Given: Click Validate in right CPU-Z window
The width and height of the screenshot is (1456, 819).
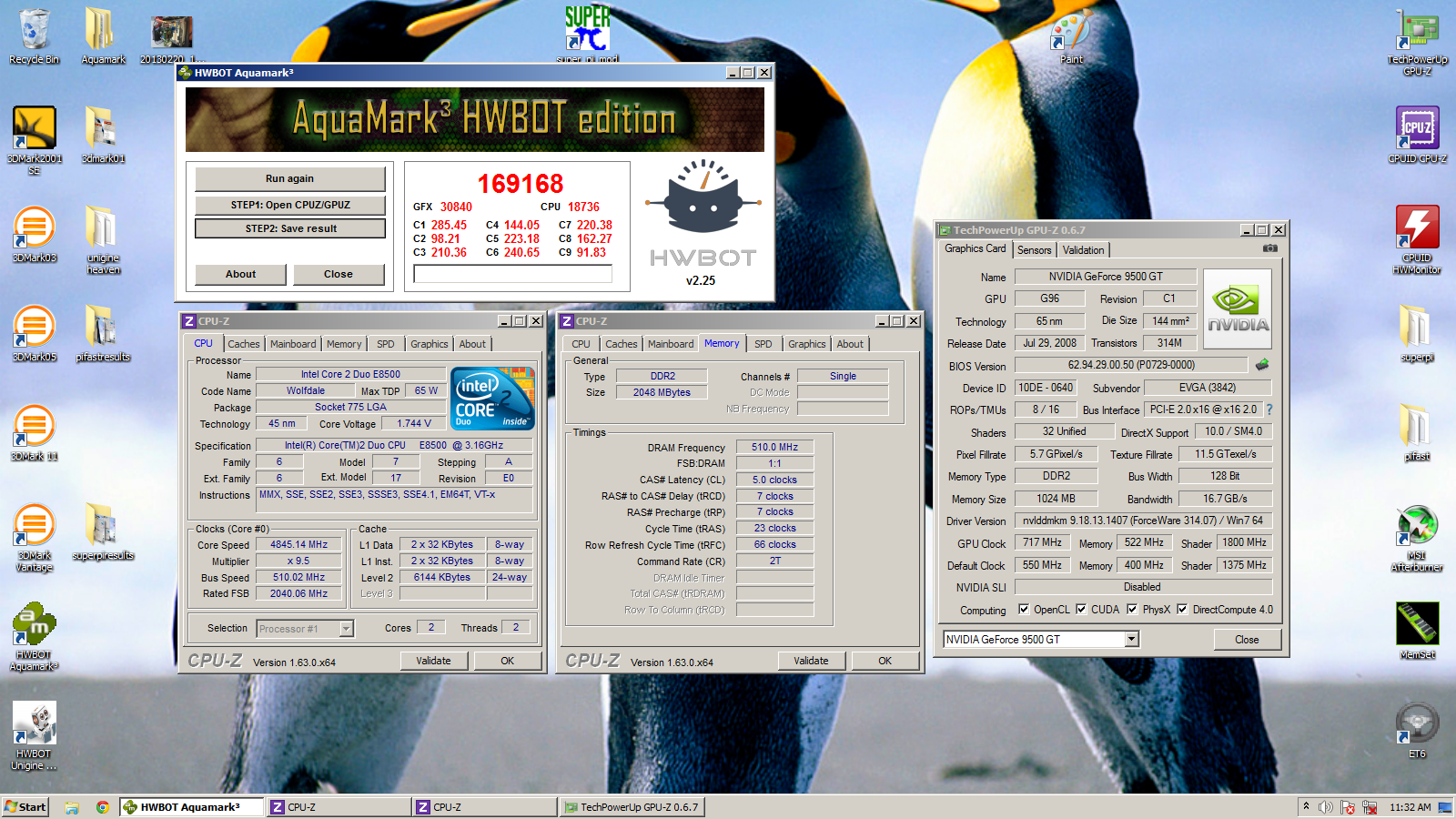Looking at the screenshot, I should click(811, 661).
